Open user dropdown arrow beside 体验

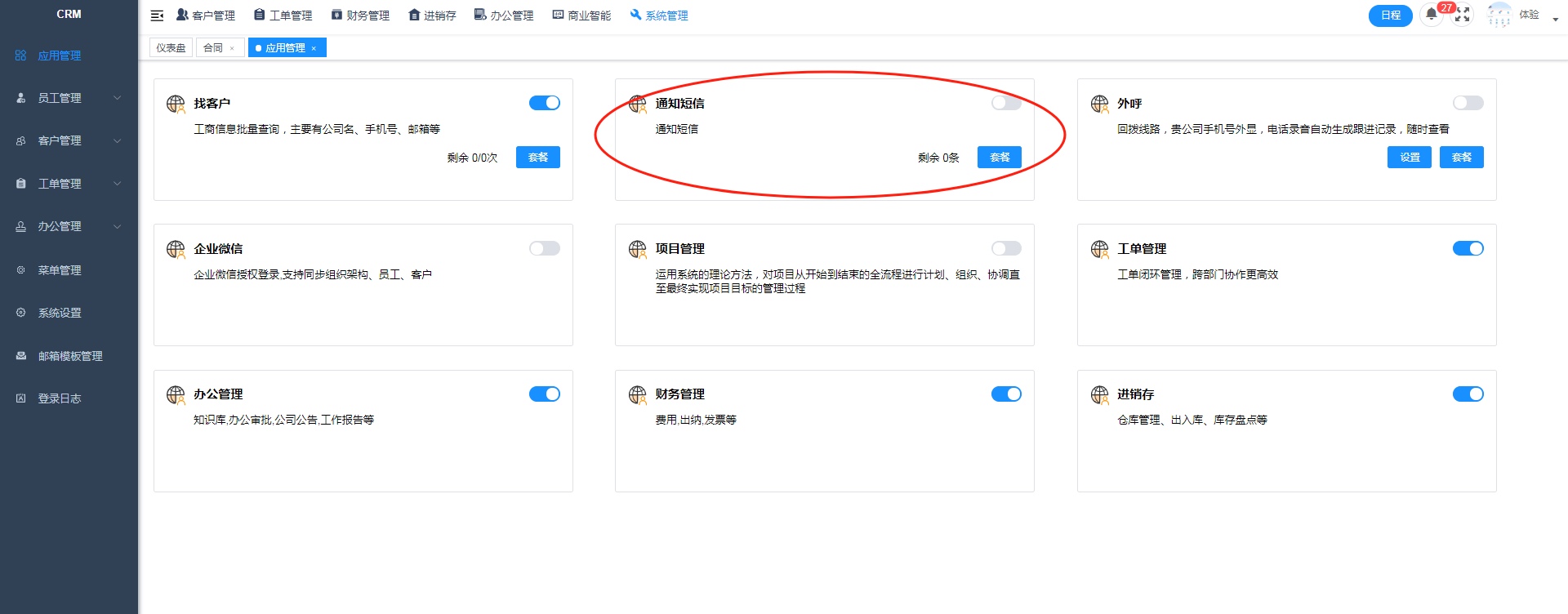pyautogui.click(x=1555, y=19)
